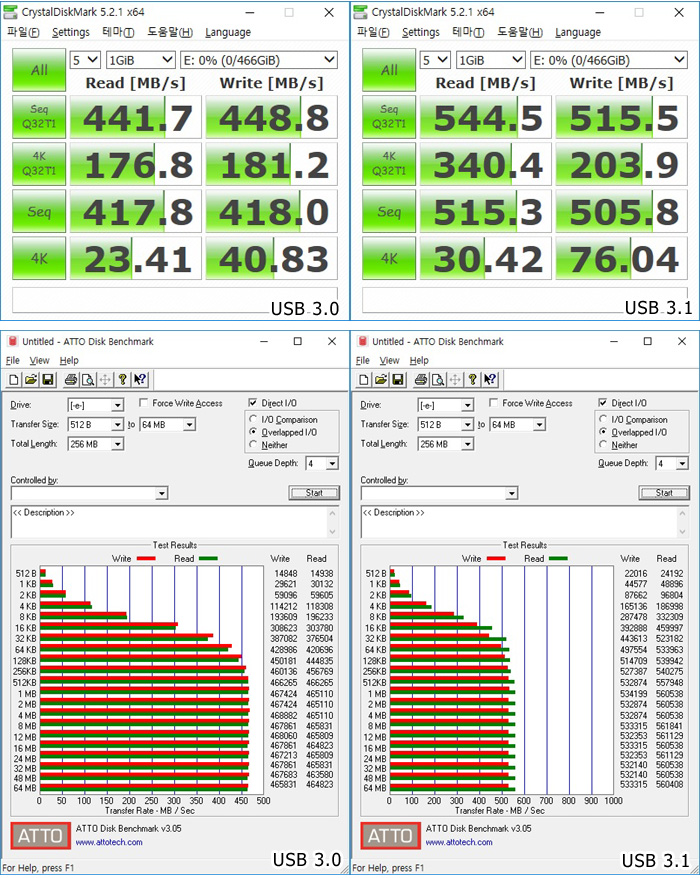This screenshot has width=700, height=878.
Task: Open E: drive dropdown in USB 3.1 CrystalDiskMark
Action: pyautogui.click(x=609, y=60)
